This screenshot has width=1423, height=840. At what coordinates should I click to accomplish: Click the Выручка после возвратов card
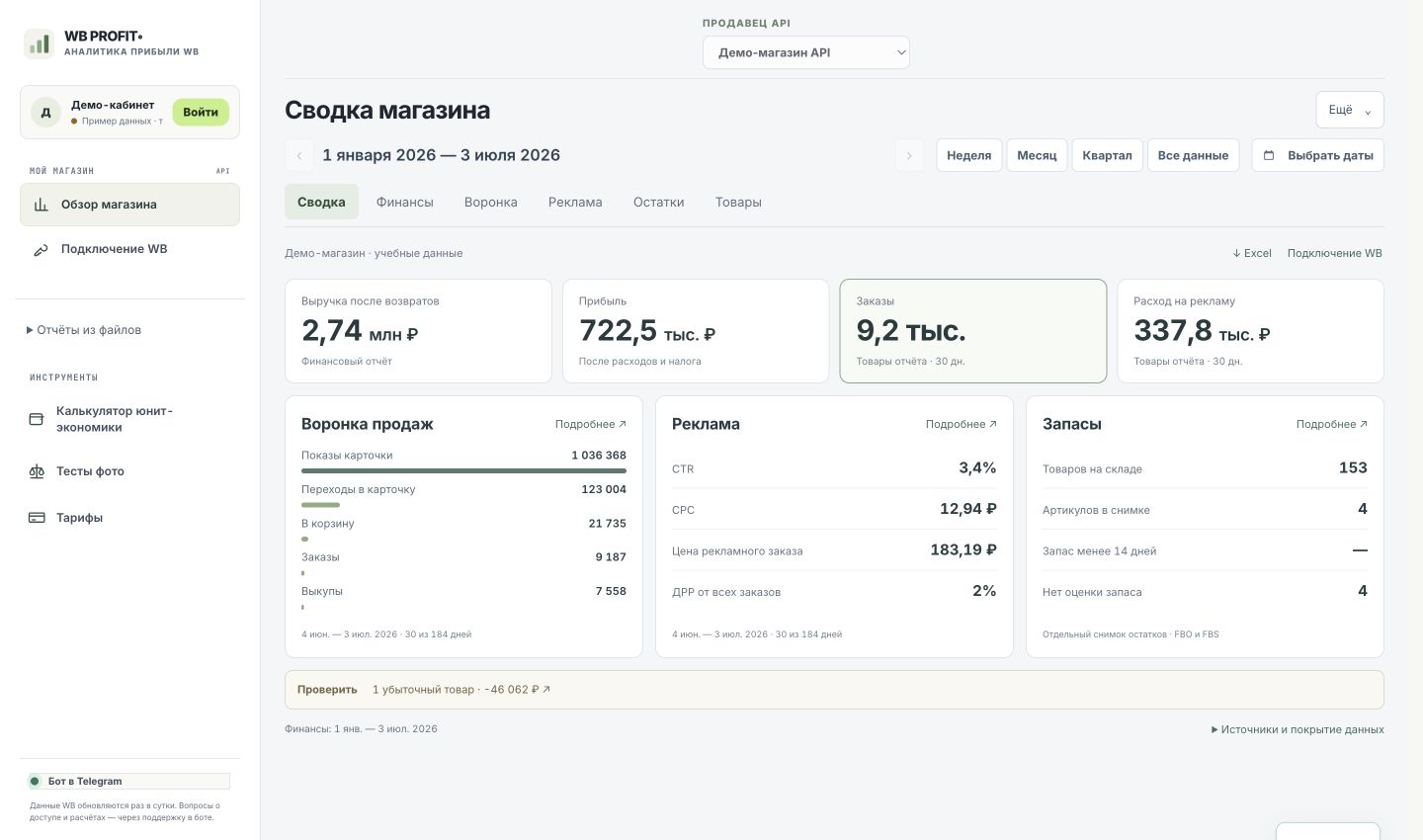418,331
